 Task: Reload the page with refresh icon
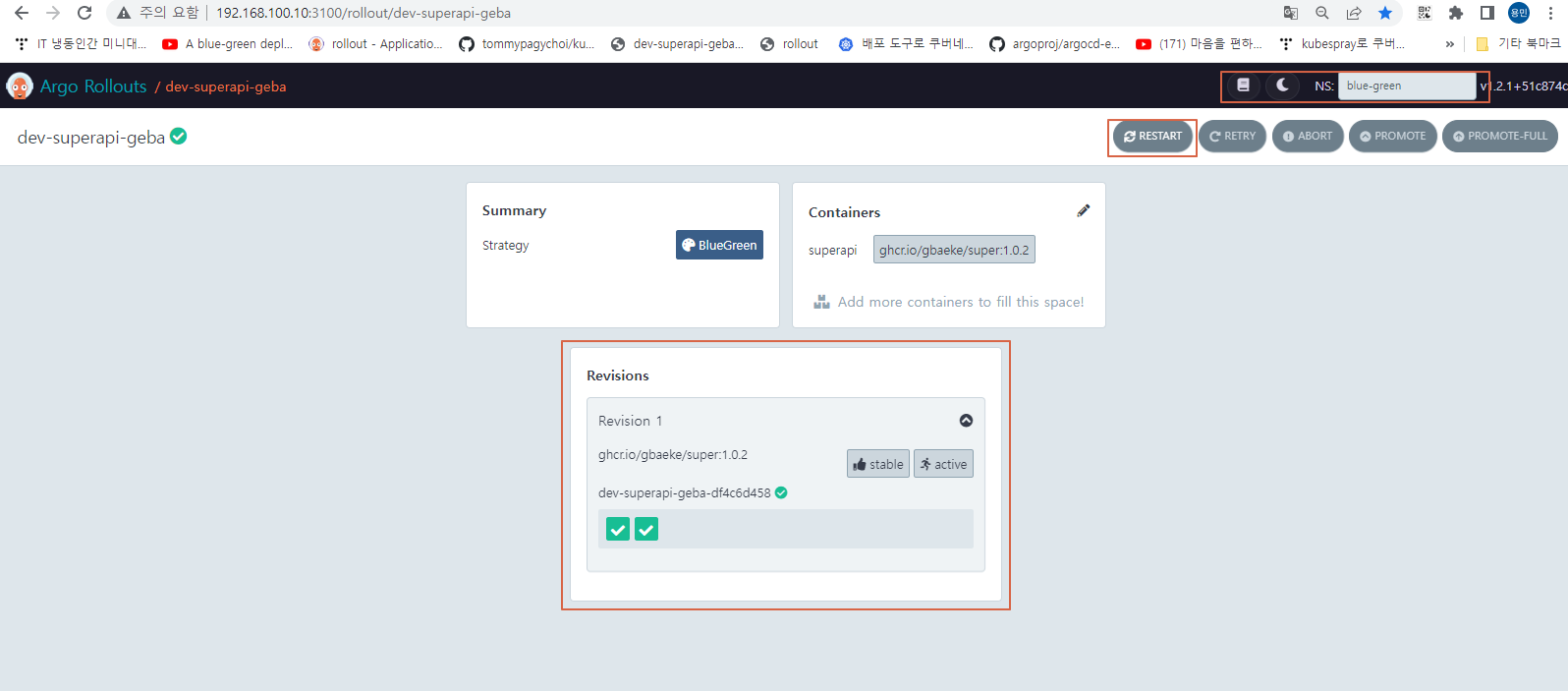(84, 13)
